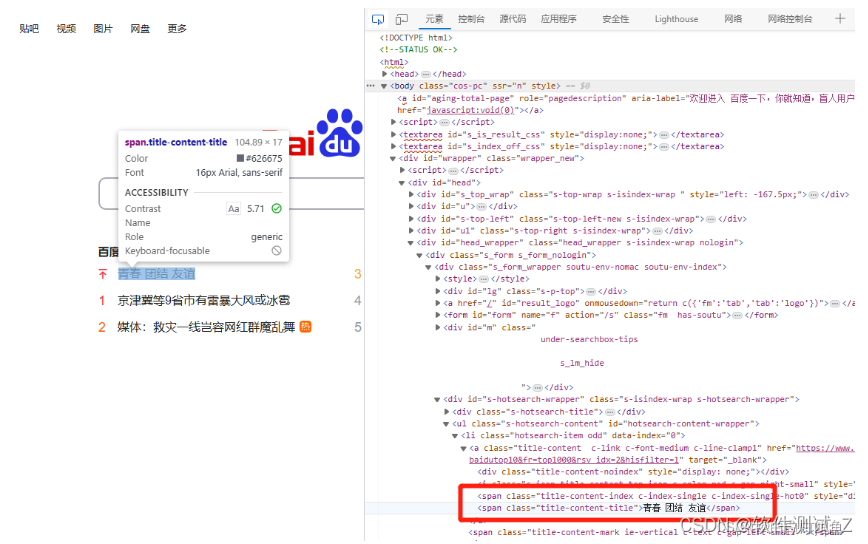Expand div s-hotsearch-title node
The width and height of the screenshot is (868, 544).
447,412
